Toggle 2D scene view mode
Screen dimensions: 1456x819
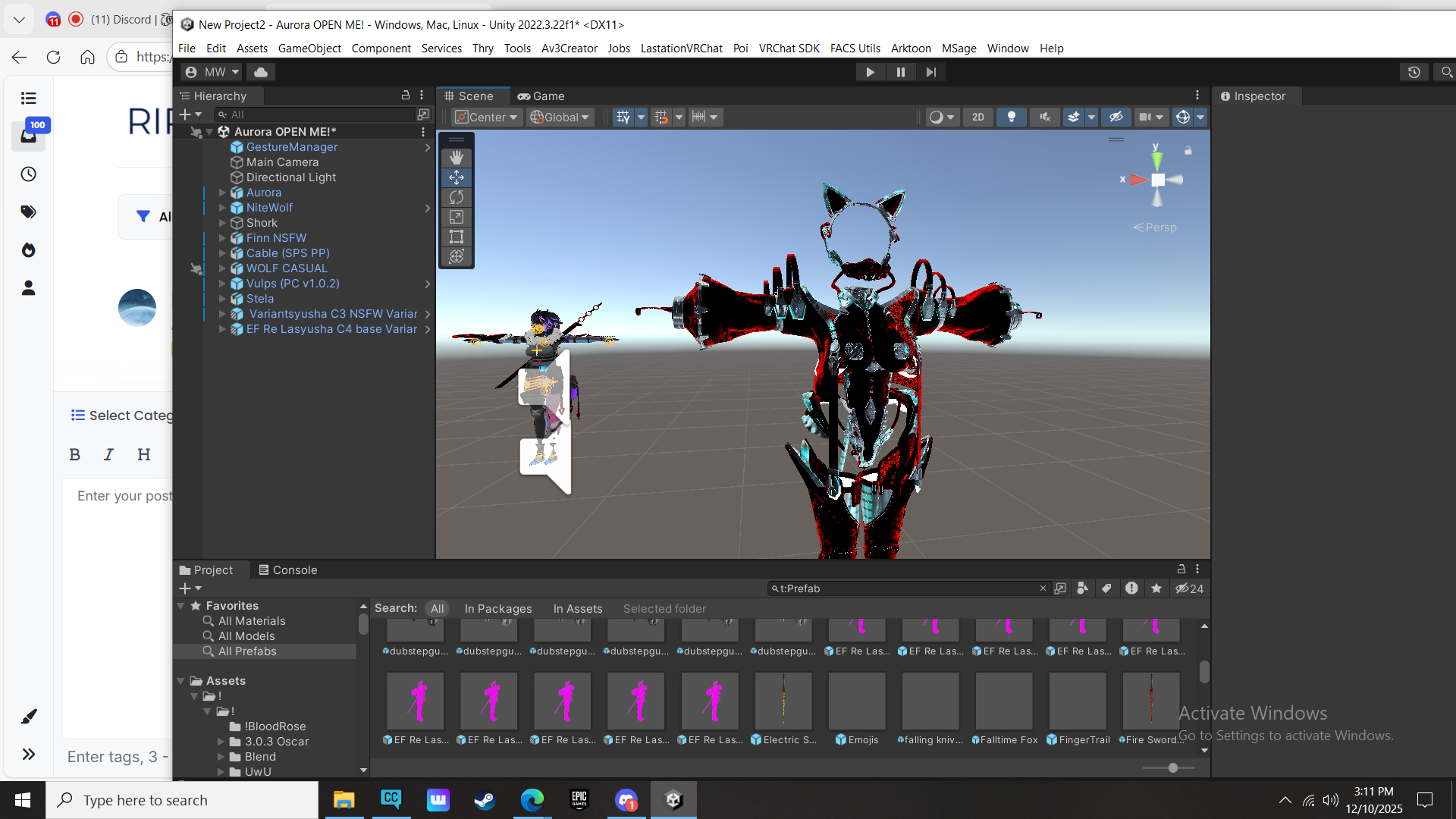(x=978, y=117)
